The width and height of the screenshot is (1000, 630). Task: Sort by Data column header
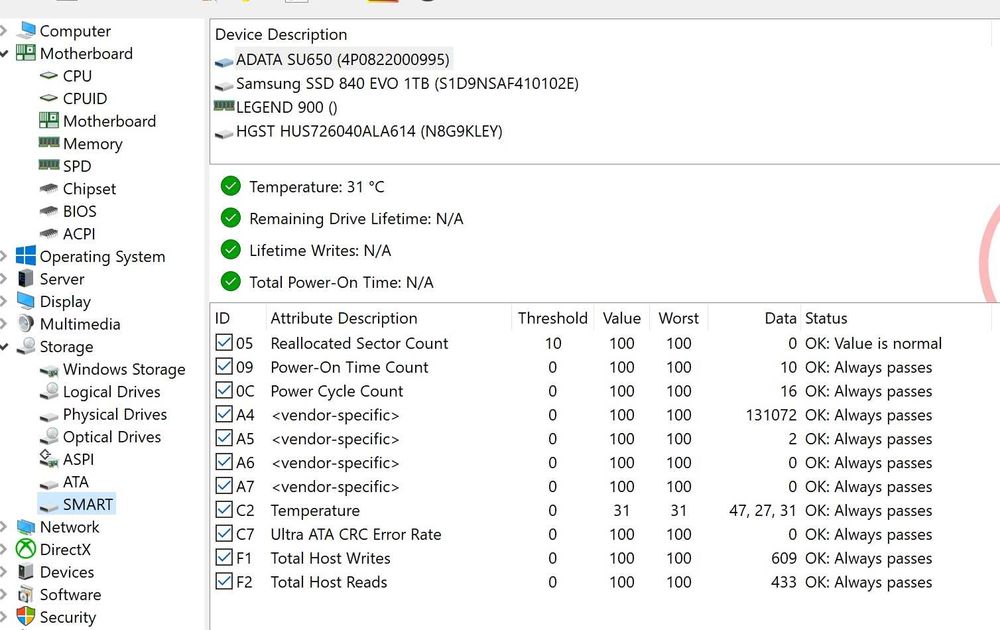pos(754,318)
